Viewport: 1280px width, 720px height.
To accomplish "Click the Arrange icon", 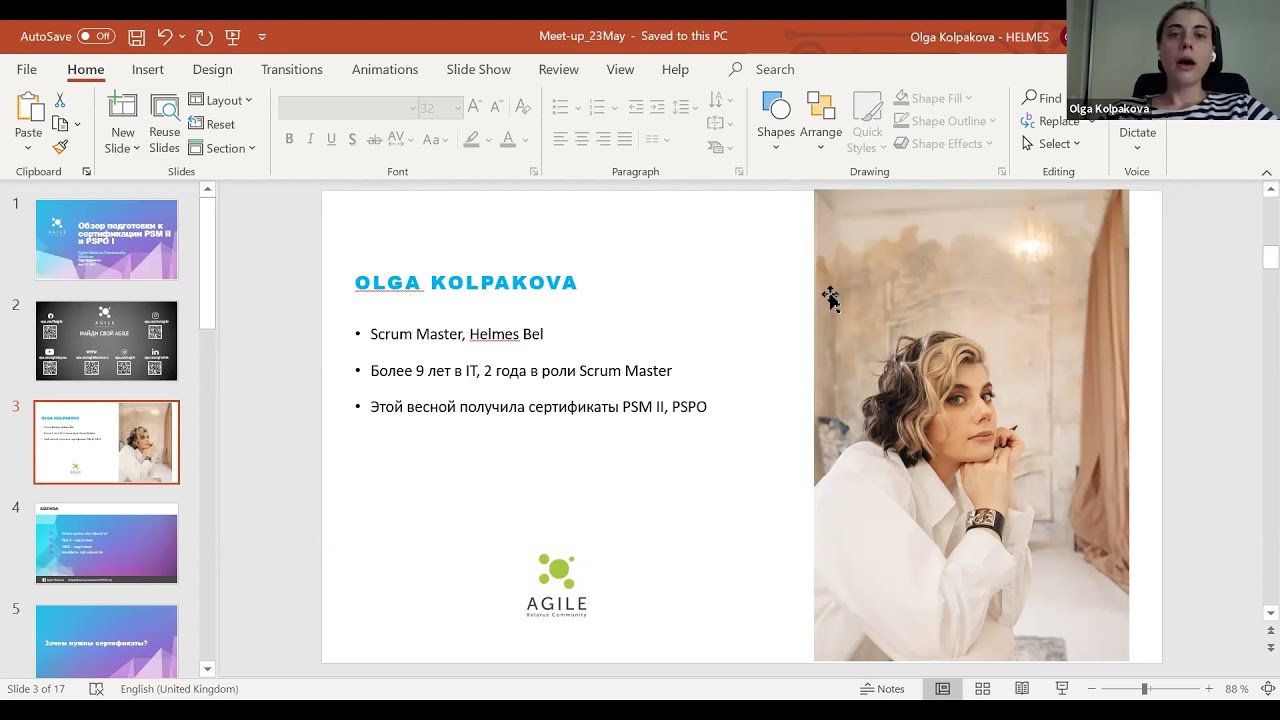I will [821, 107].
